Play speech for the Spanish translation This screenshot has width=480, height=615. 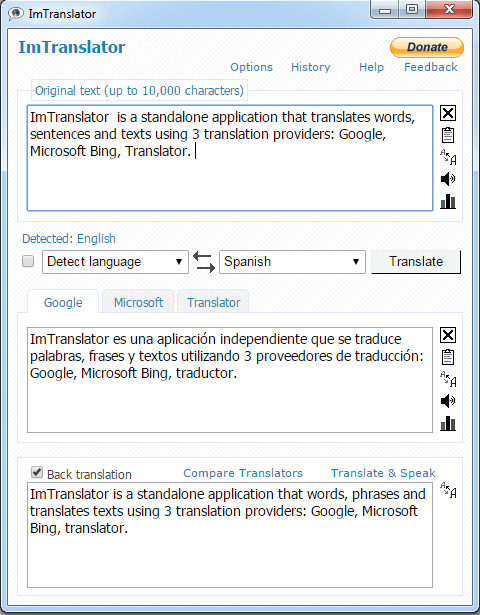(448, 401)
